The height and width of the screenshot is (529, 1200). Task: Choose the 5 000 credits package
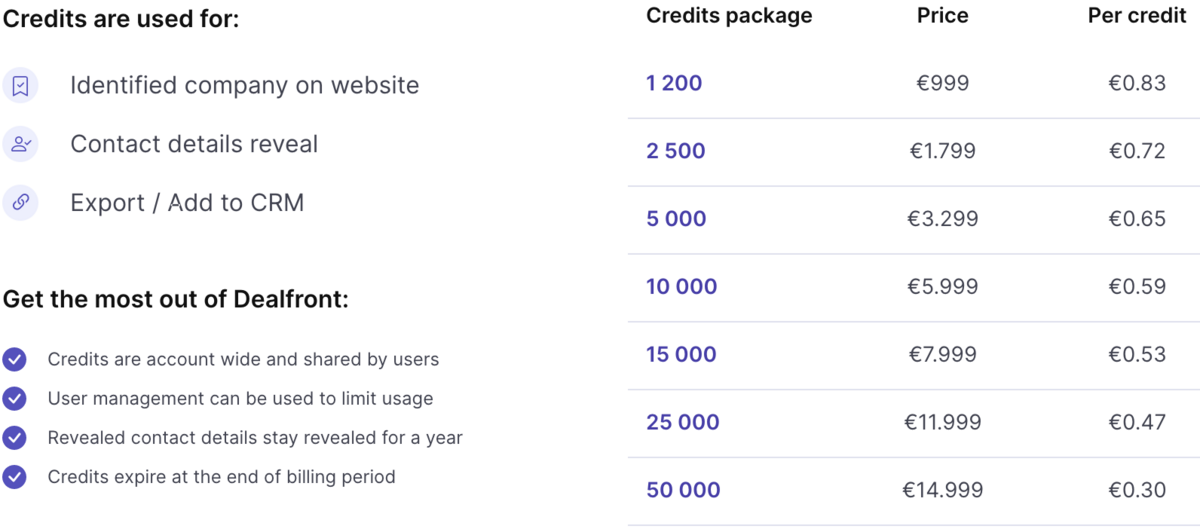(676, 219)
